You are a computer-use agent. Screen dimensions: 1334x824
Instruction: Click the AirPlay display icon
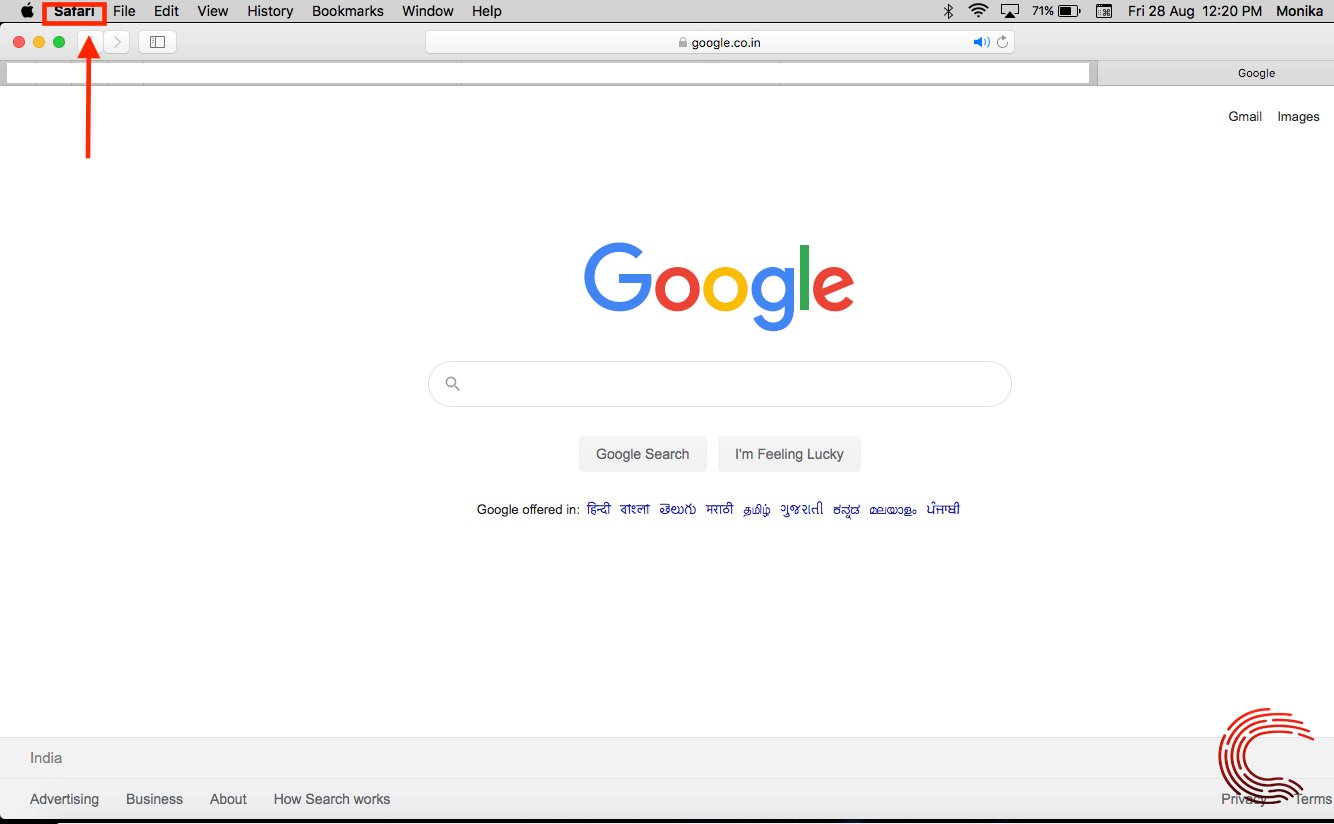[x=1010, y=11]
